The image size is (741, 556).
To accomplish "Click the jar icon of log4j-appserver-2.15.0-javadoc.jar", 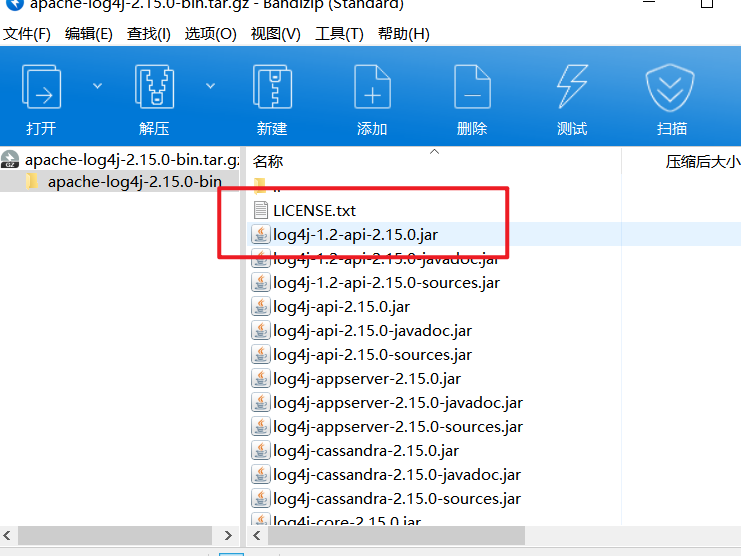I will tap(260, 402).
